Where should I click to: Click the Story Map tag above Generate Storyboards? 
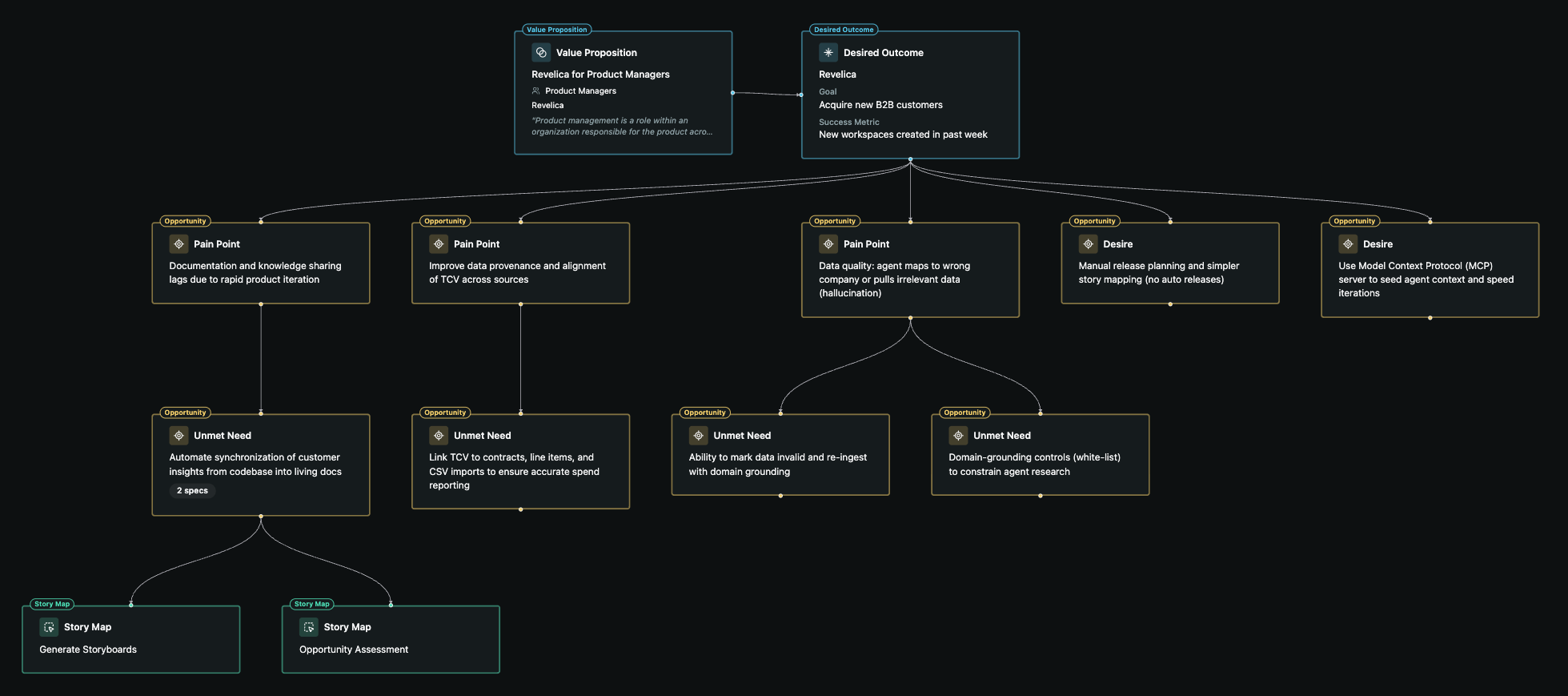coord(52,604)
